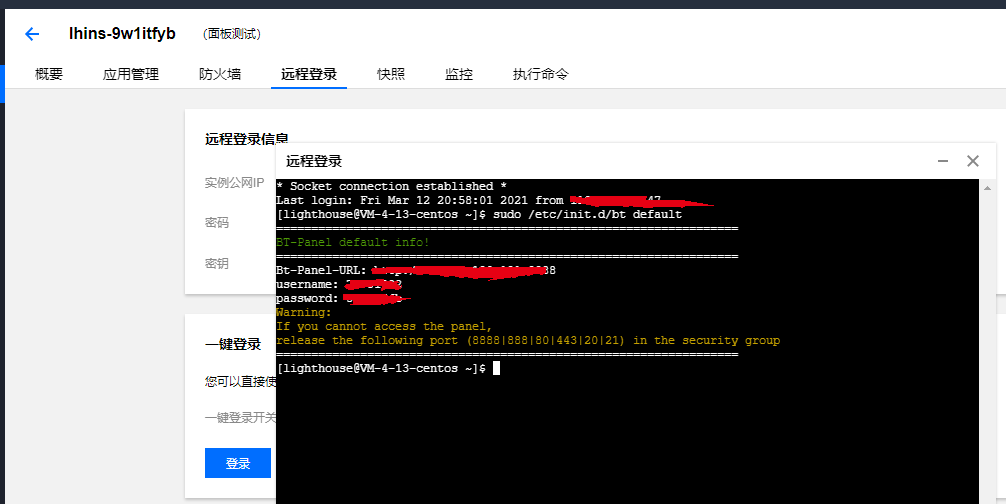Click the 'sudo /etc/init.d/bt default' command line
The image size is (1006, 504).
479,215
